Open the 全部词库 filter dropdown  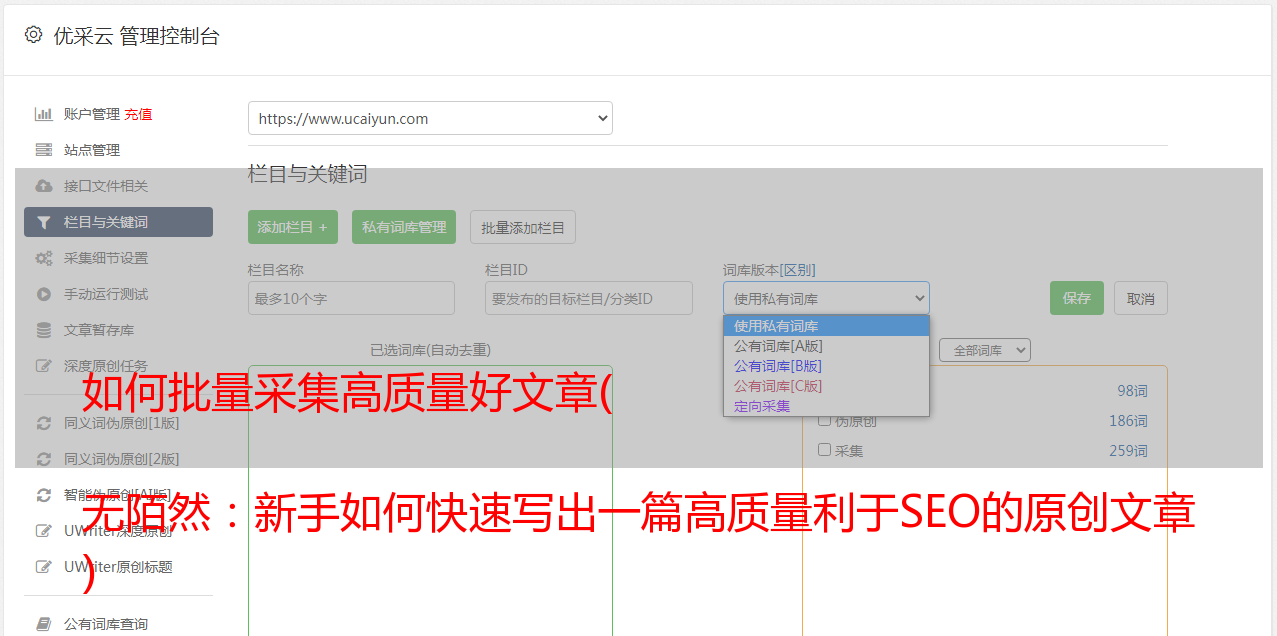coord(984,351)
